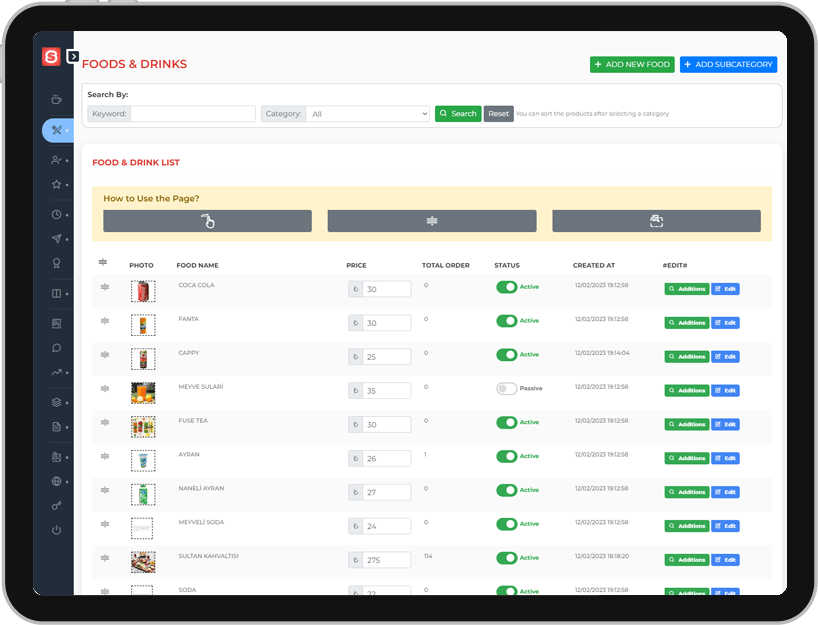The width and height of the screenshot is (818, 625).
Task: Open the document file sidebar icon
Action: [x=57, y=427]
